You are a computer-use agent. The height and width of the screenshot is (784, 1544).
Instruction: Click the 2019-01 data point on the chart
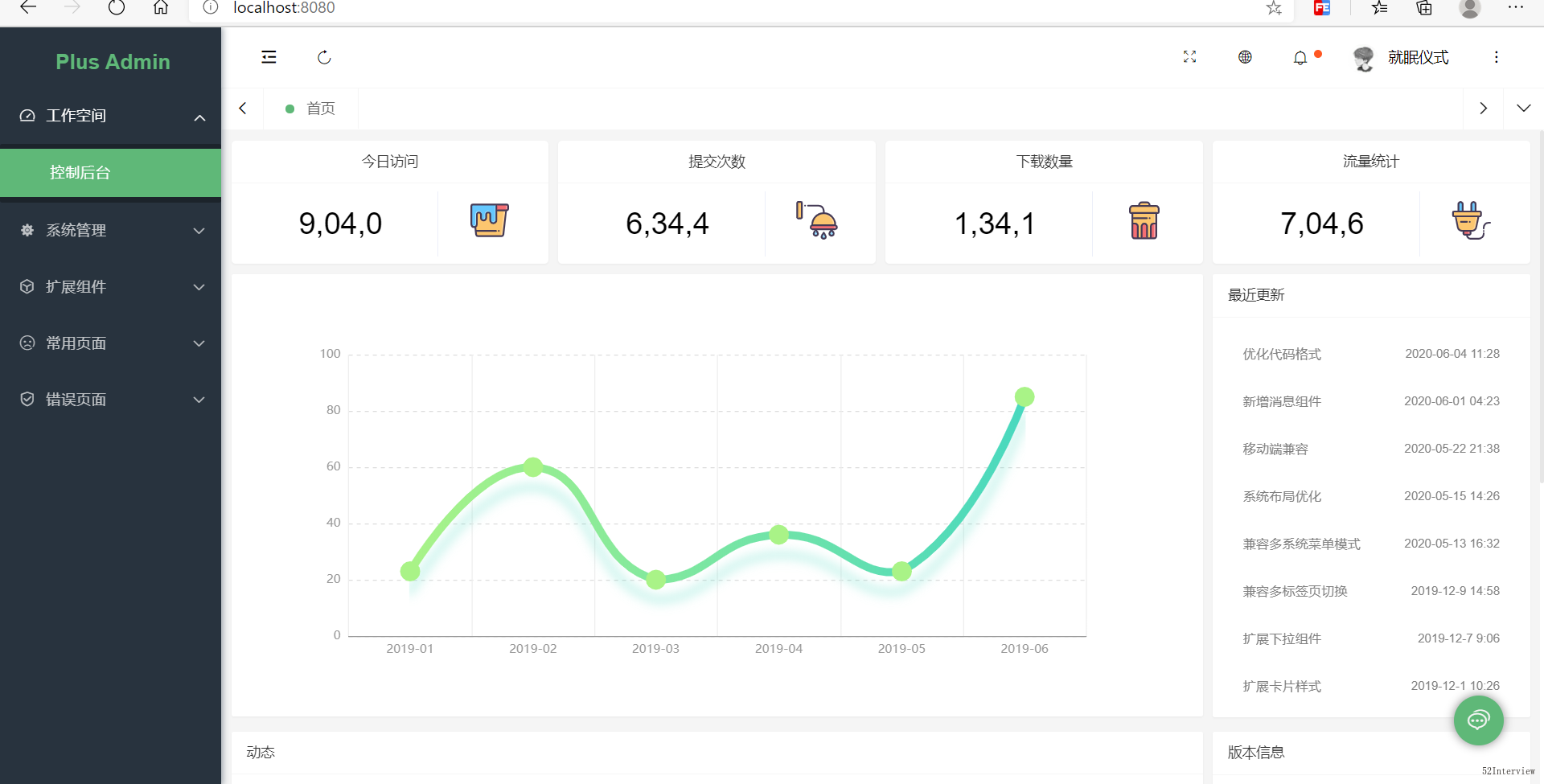pos(410,571)
